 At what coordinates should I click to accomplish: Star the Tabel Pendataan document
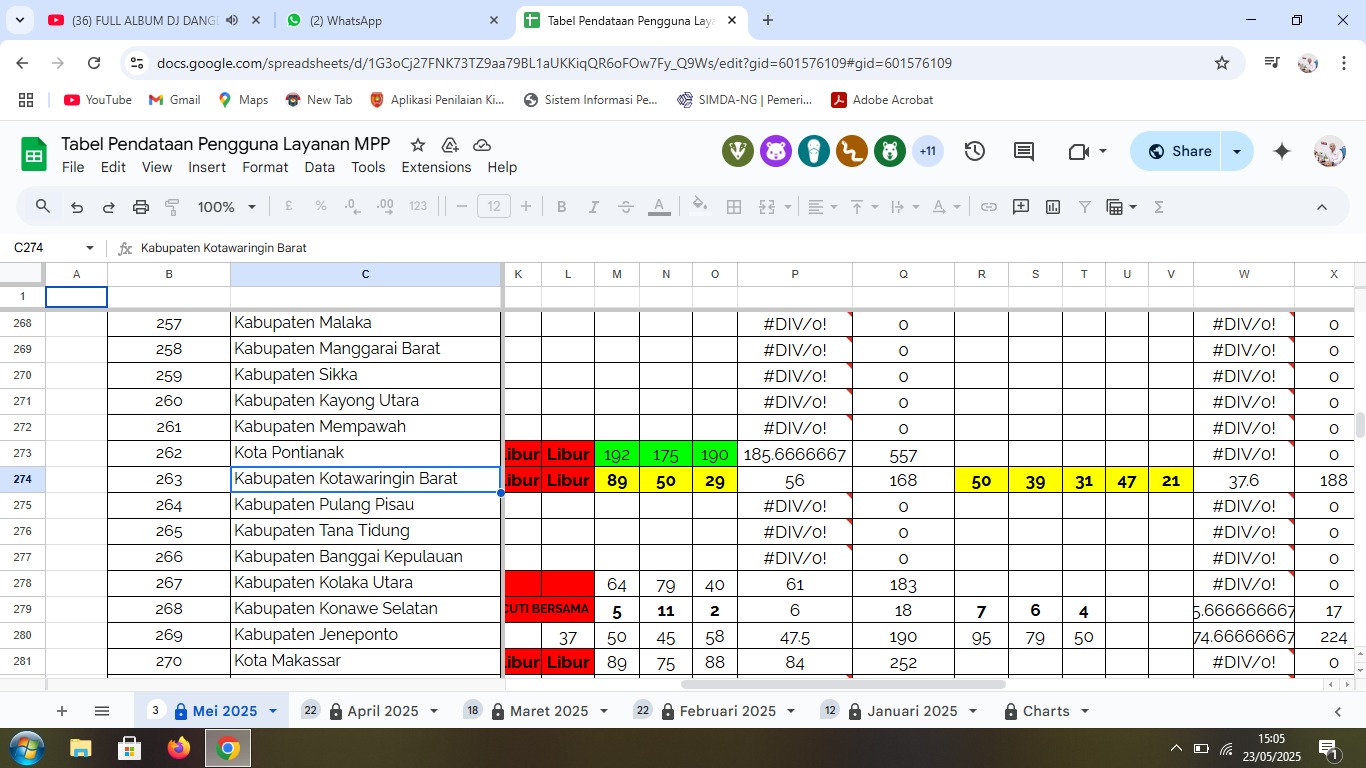[x=418, y=145]
